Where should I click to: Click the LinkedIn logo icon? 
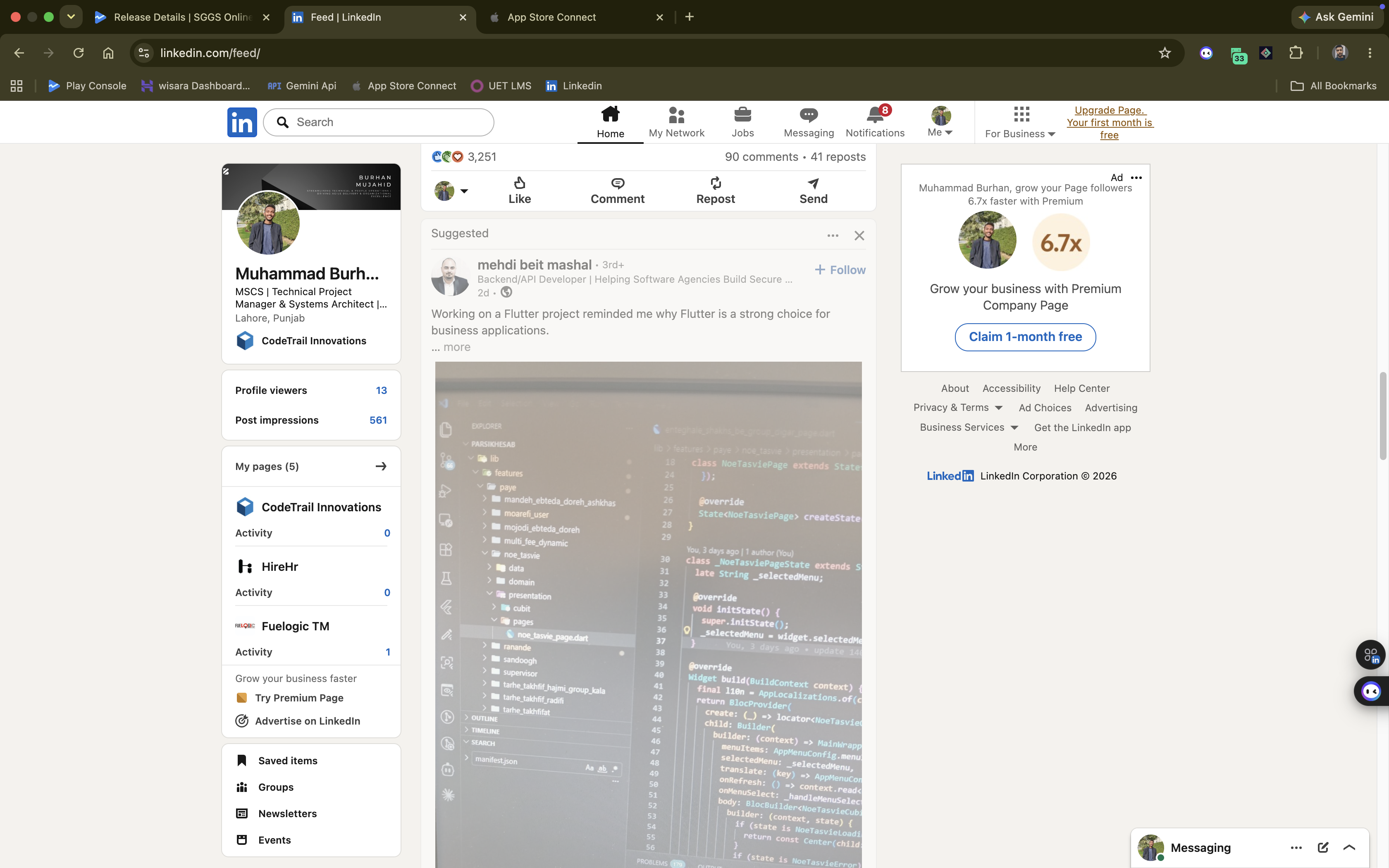(x=242, y=122)
